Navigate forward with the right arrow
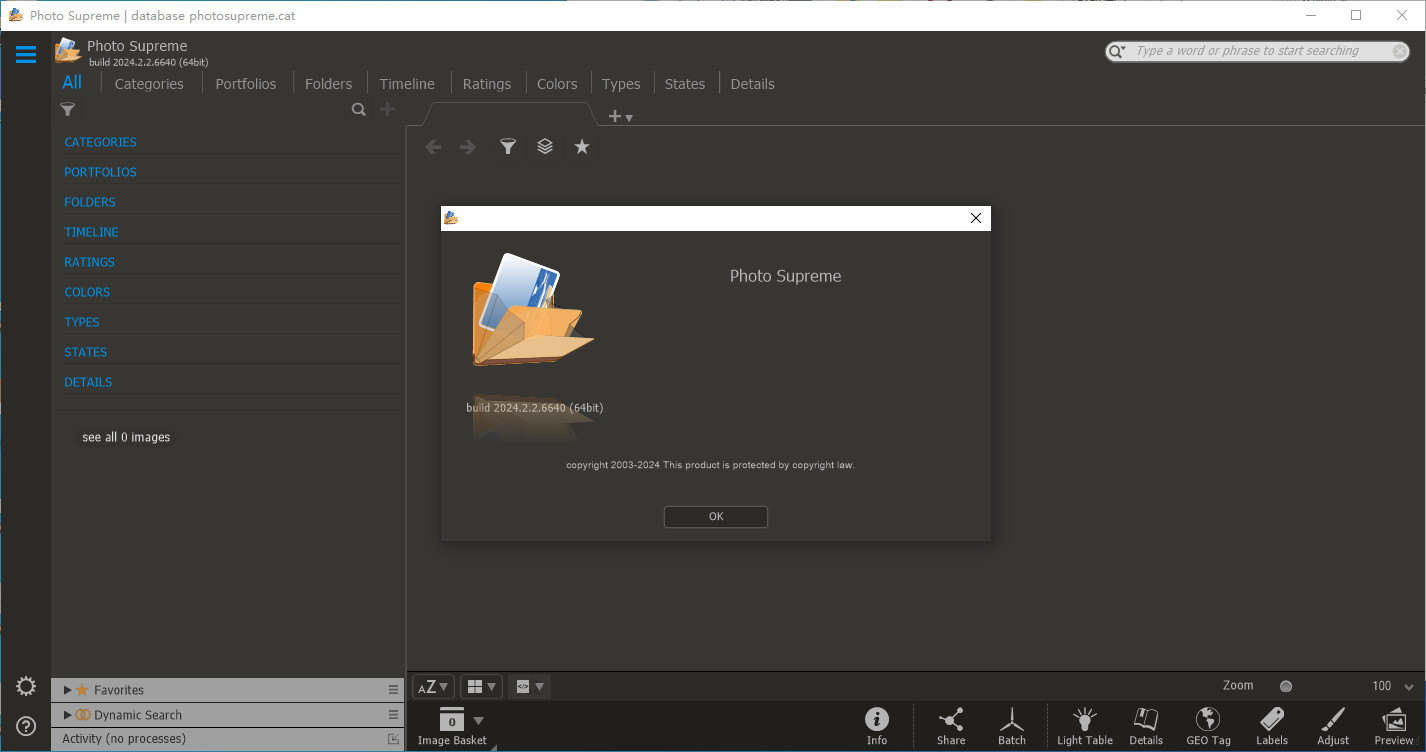 pos(467,147)
